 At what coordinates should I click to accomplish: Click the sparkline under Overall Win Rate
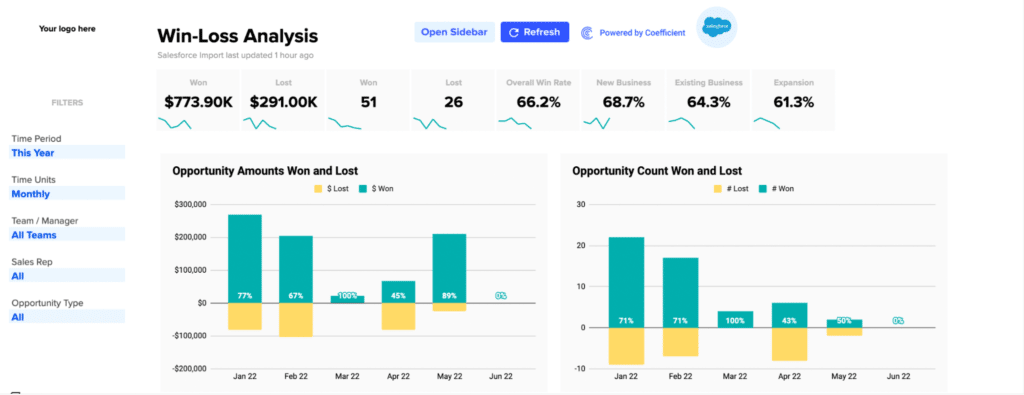(515, 122)
